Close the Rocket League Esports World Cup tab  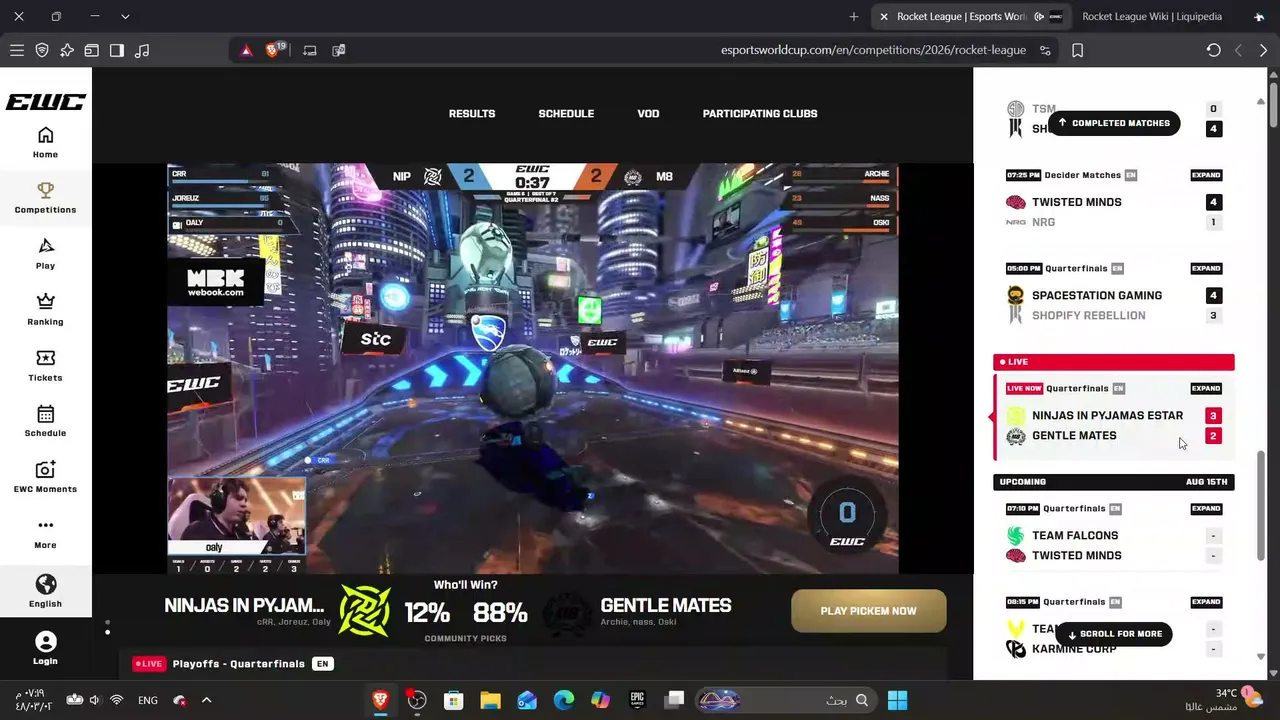tap(884, 17)
